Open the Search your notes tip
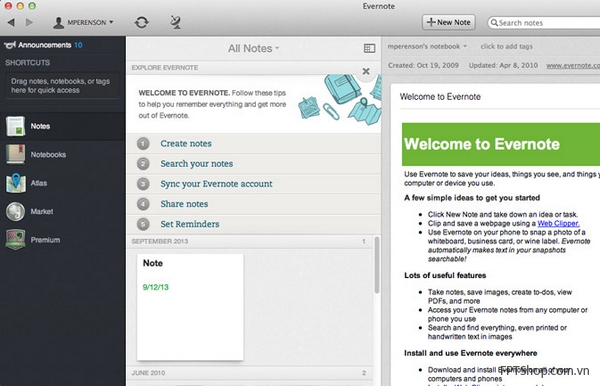600x386 pixels. point(253,164)
